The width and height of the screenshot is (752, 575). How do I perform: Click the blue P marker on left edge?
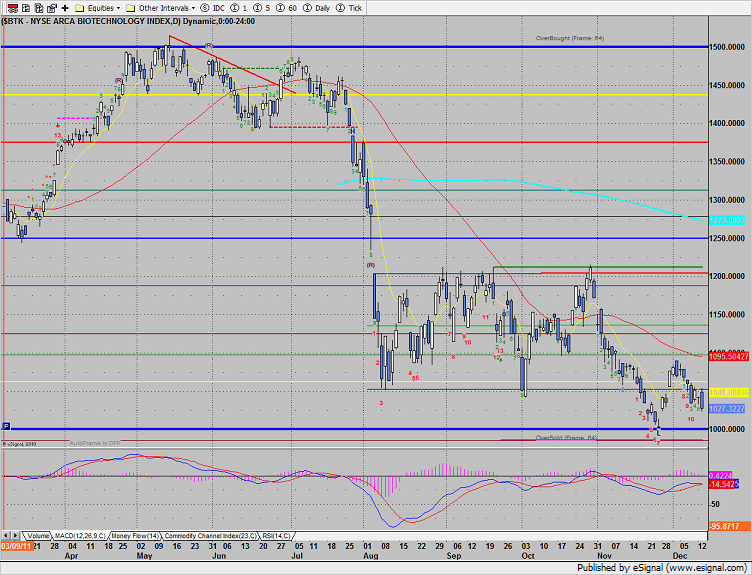coord(6,426)
